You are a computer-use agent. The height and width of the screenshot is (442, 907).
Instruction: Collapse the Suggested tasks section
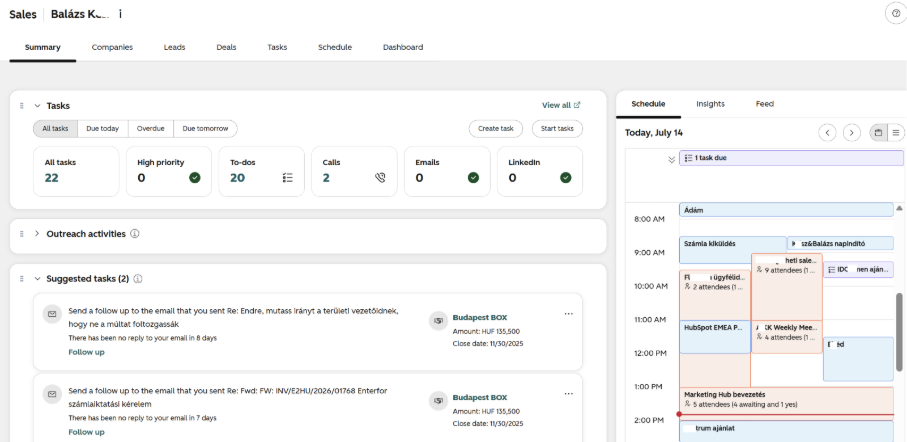pyautogui.click(x=37, y=279)
